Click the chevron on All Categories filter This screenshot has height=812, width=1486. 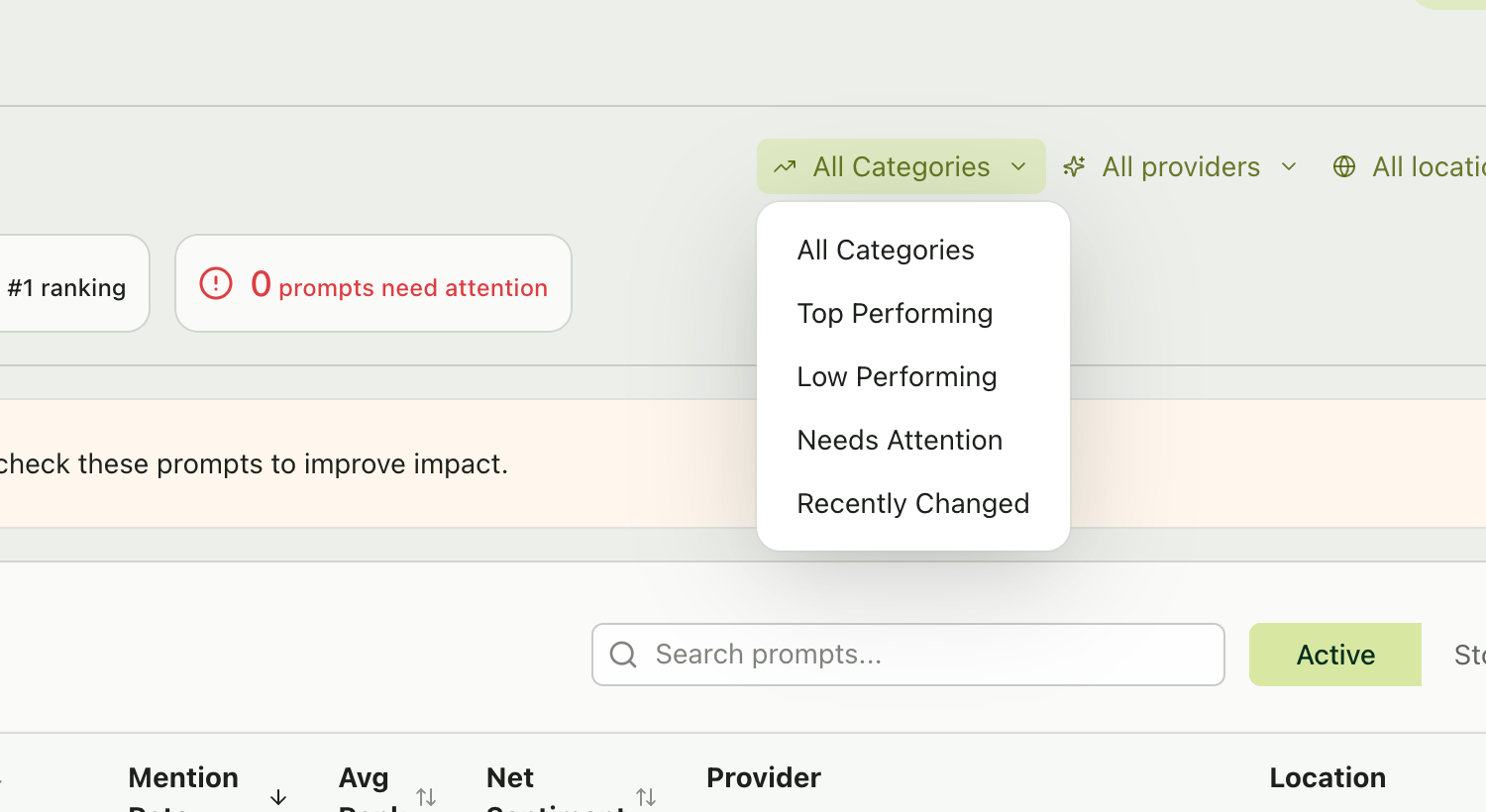pyautogui.click(x=1018, y=166)
